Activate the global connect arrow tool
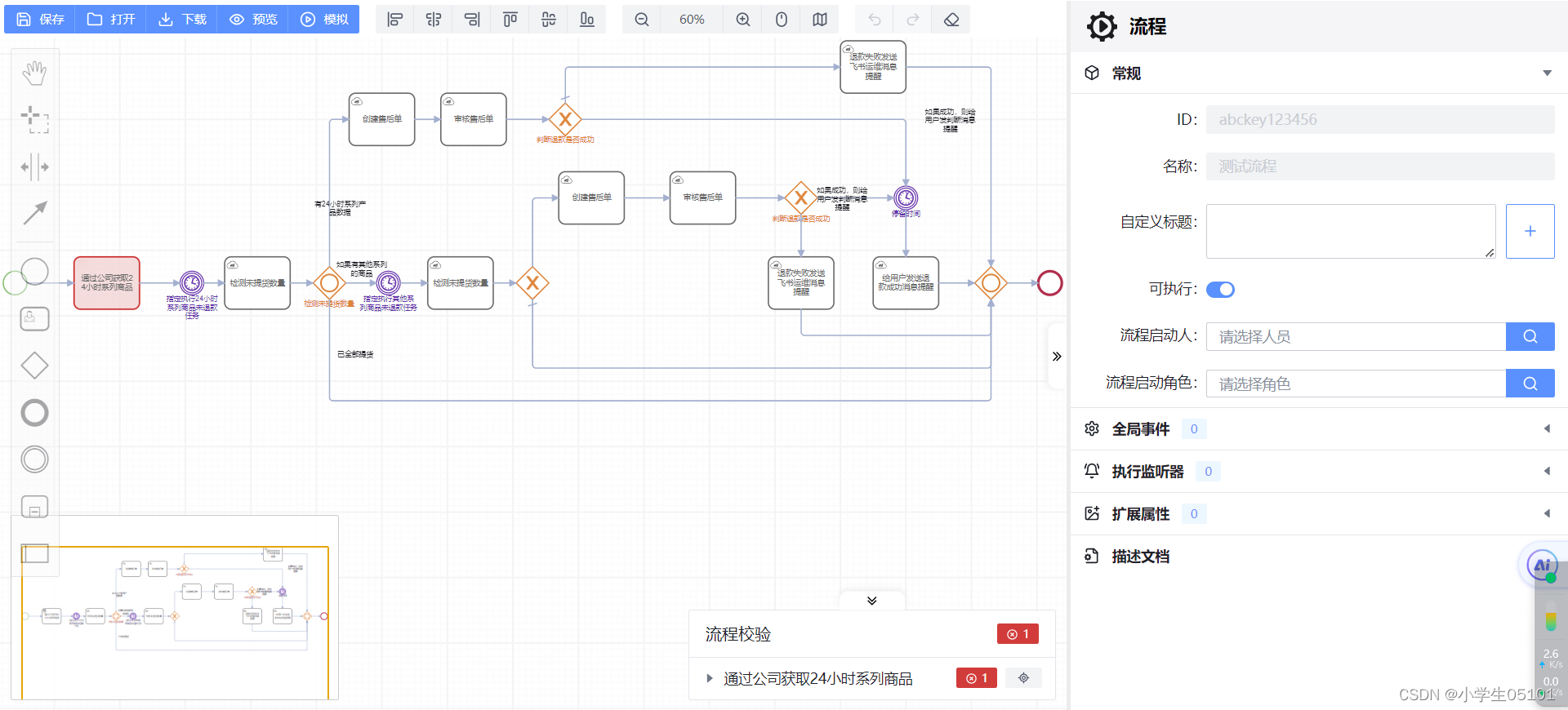This screenshot has height=710, width=1568. (34, 213)
